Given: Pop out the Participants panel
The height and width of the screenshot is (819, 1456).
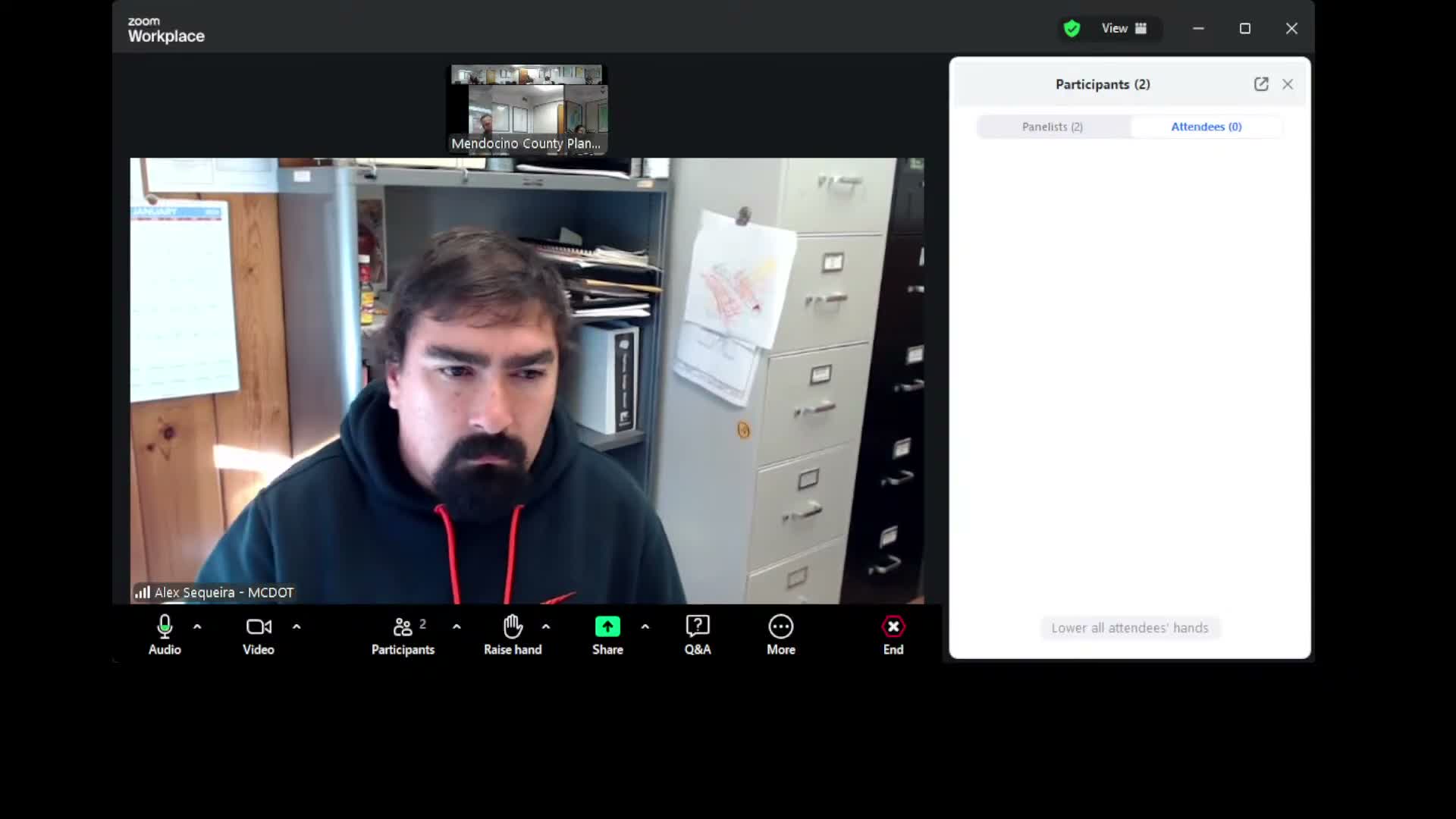Looking at the screenshot, I should click(x=1260, y=84).
